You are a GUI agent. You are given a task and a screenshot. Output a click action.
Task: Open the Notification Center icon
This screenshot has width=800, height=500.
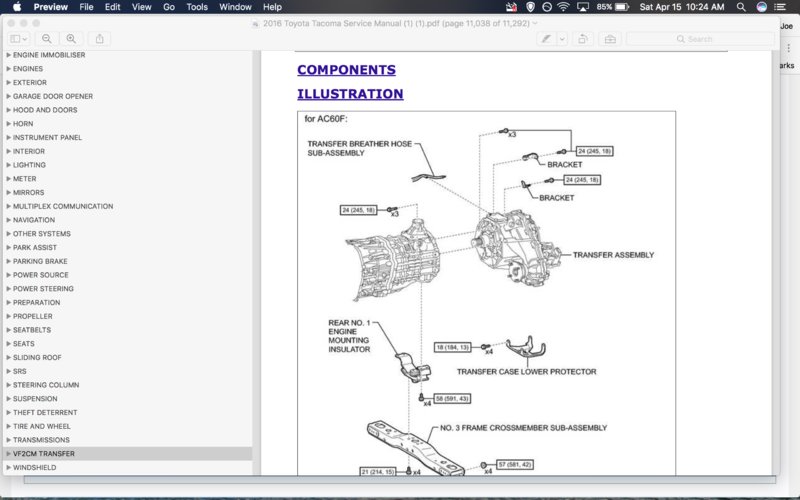tap(780, 7)
